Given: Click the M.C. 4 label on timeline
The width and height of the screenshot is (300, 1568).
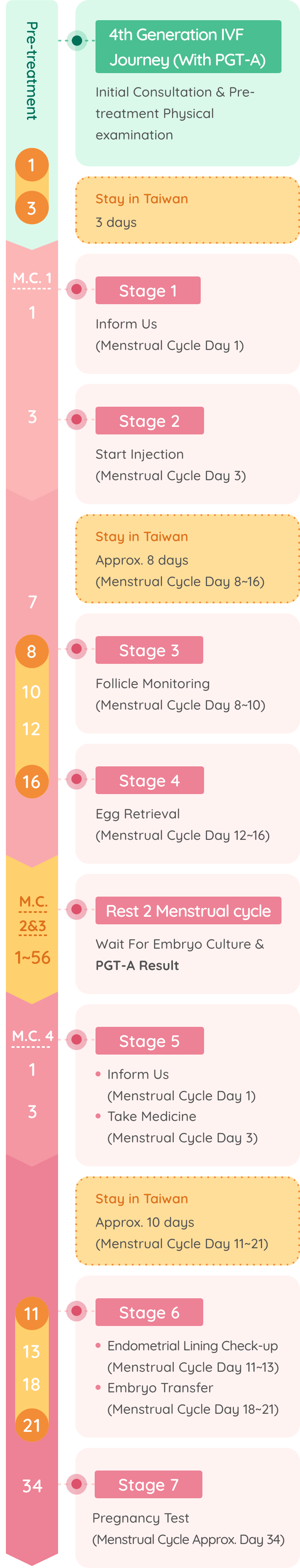Looking at the screenshot, I should tap(32, 1036).
